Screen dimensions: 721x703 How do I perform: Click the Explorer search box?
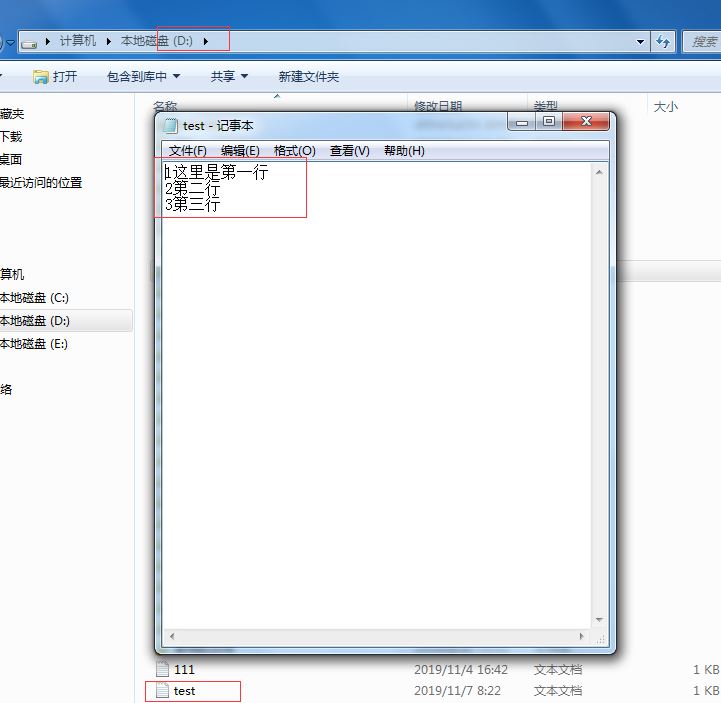(702, 42)
